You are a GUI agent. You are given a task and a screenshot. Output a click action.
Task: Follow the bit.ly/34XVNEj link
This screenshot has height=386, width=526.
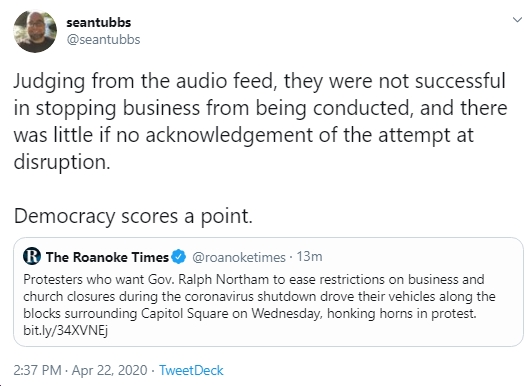pyautogui.click(x=65, y=331)
